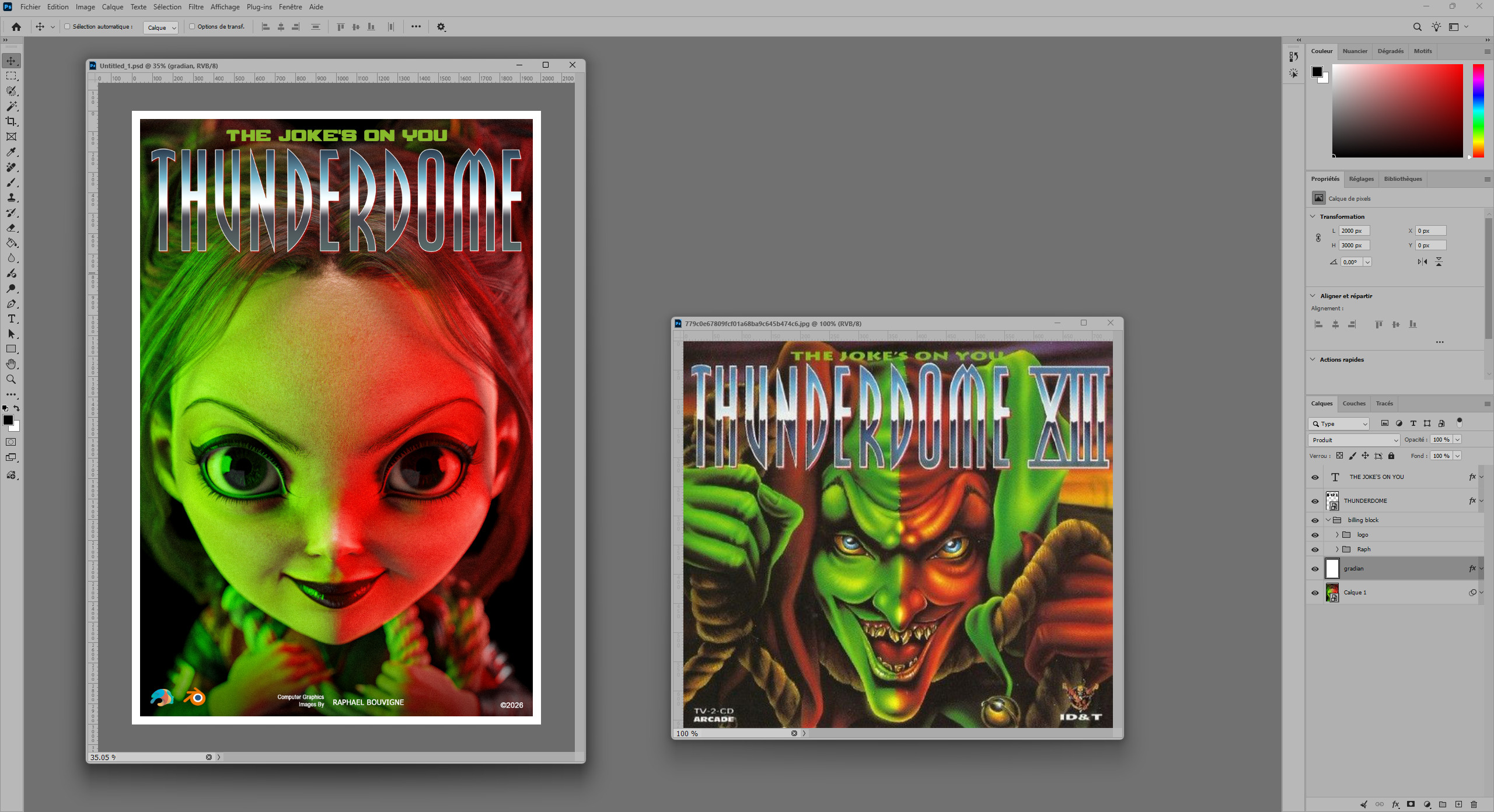The image size is (1494, 812).
Task: Open the Filtre menu
Action: (x=196, y=7)
